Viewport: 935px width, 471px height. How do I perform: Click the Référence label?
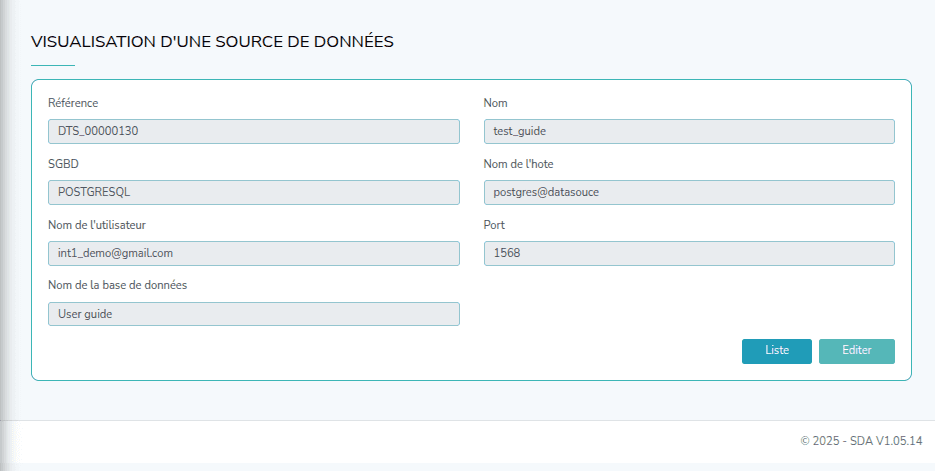(73, 103)
